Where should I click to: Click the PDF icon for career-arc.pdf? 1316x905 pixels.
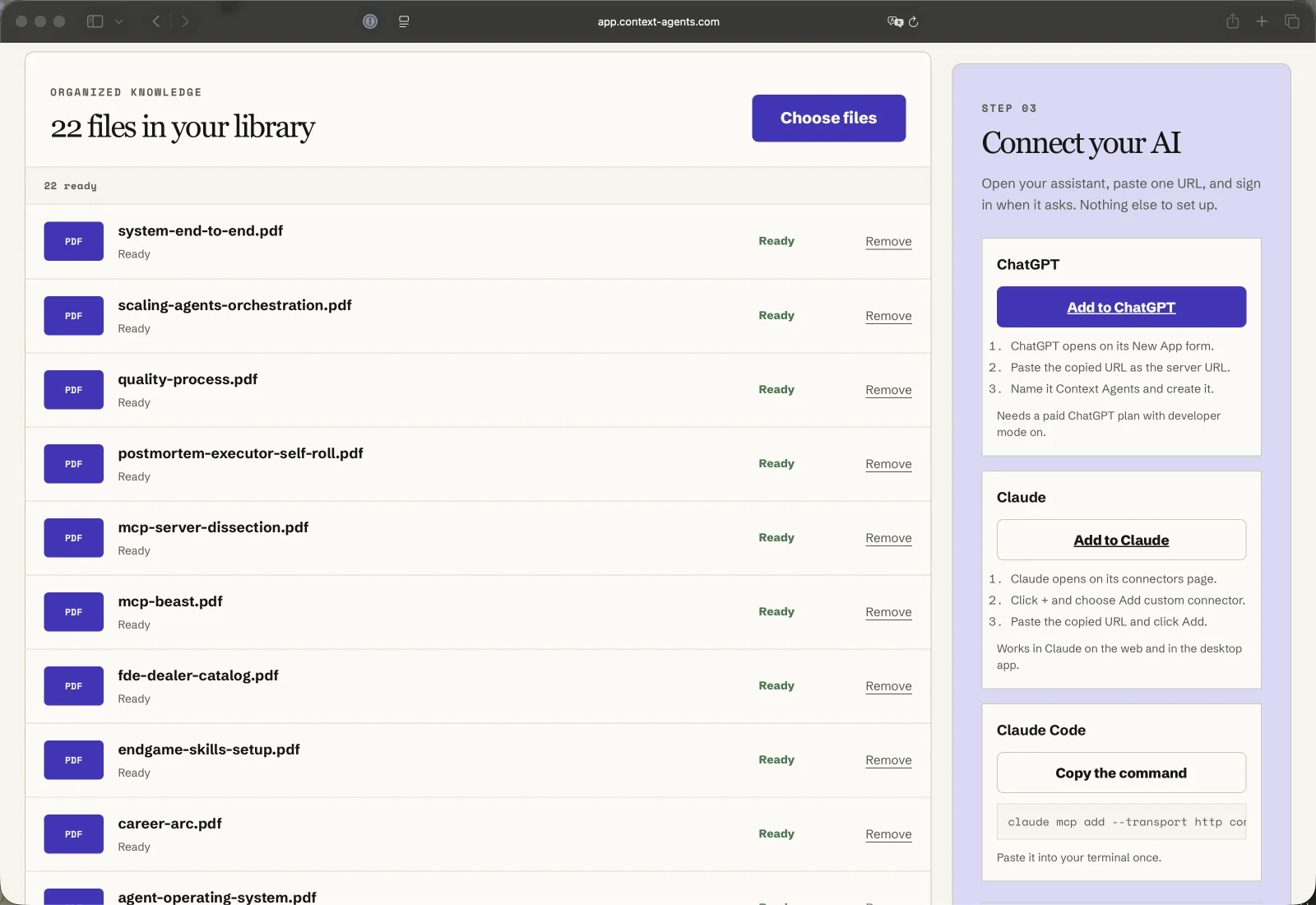(74, 834)
